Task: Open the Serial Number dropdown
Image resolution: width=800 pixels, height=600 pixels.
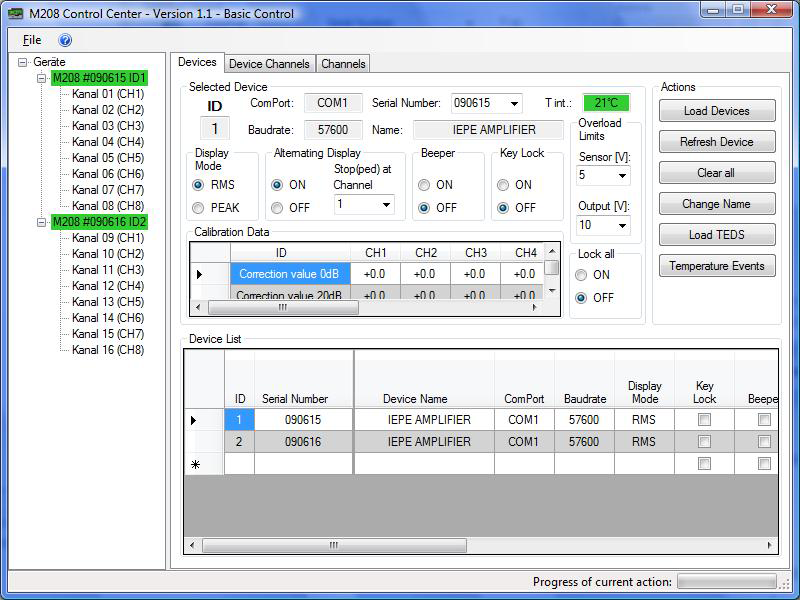Action: (x=514, y=104)
